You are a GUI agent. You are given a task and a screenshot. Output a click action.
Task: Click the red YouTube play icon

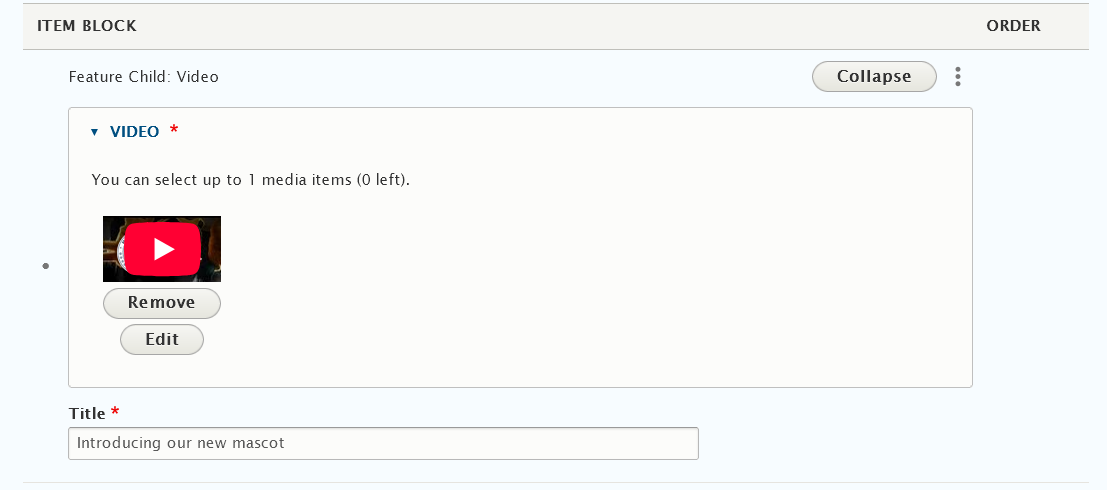point(164,249)
